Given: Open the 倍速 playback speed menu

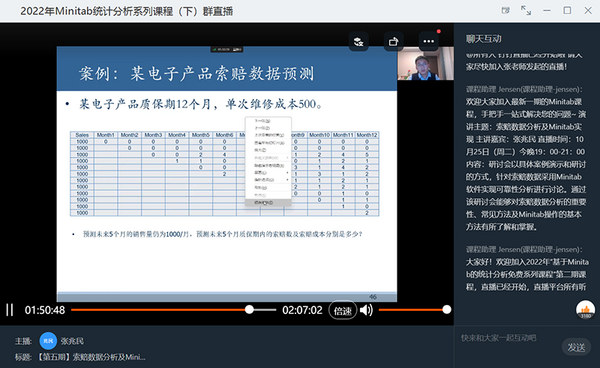Looking at the screenshot, I should pos(342,310).
